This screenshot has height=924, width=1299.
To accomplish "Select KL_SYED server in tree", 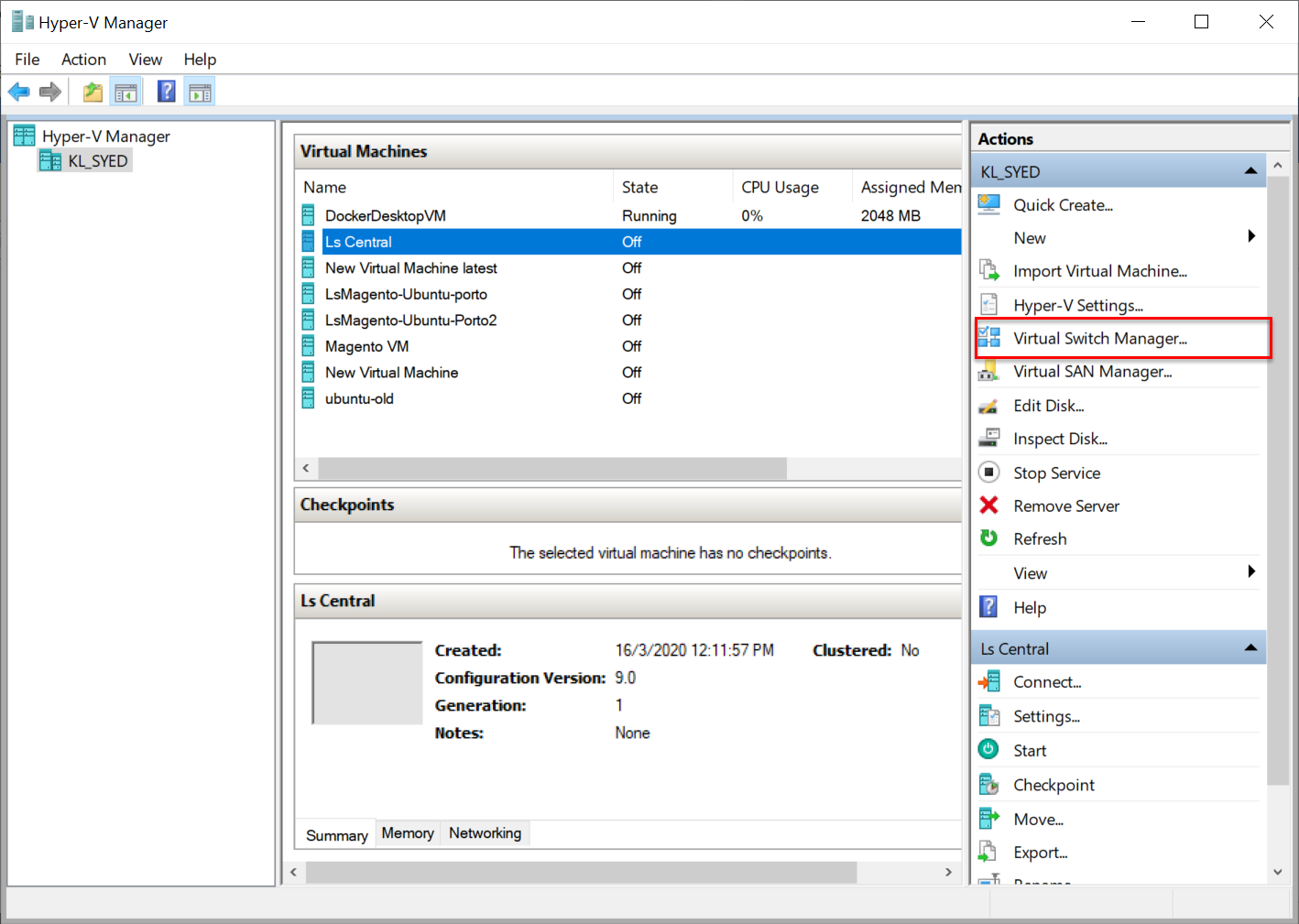I will [97, 161].
